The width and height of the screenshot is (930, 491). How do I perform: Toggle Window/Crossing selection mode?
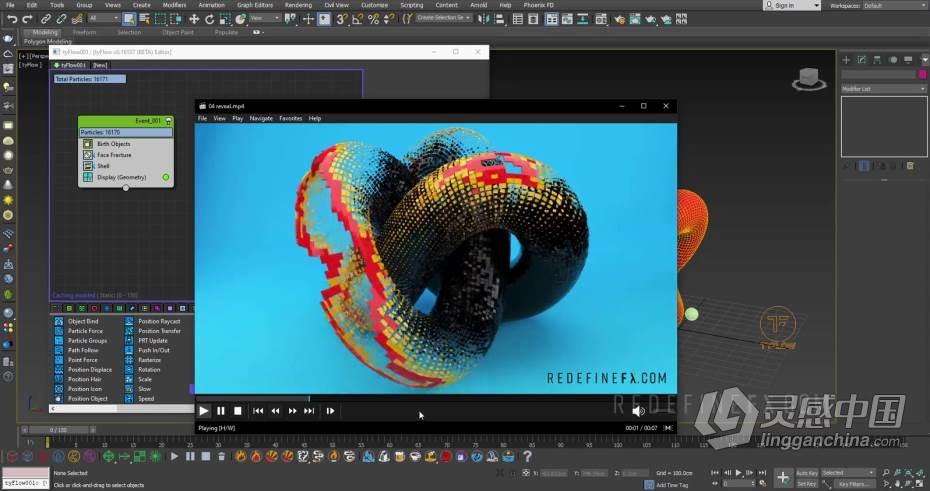(x=176, y=19)
